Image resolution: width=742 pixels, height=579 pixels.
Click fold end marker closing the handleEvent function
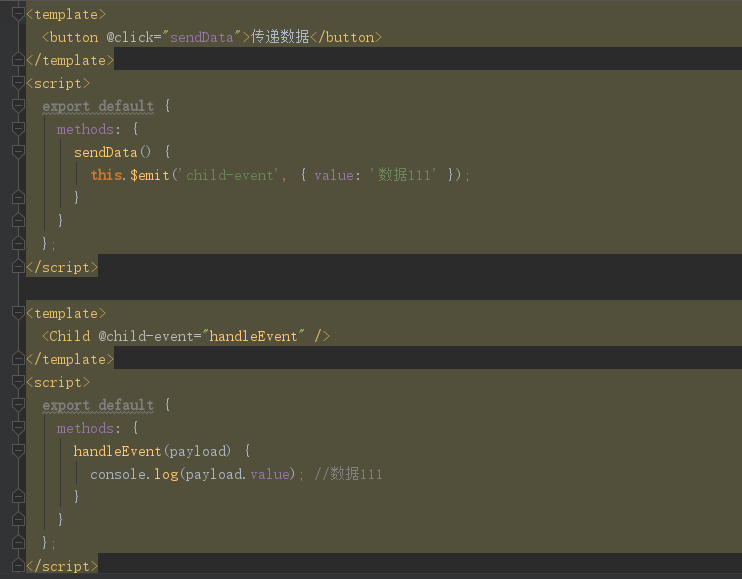(18, 496)
